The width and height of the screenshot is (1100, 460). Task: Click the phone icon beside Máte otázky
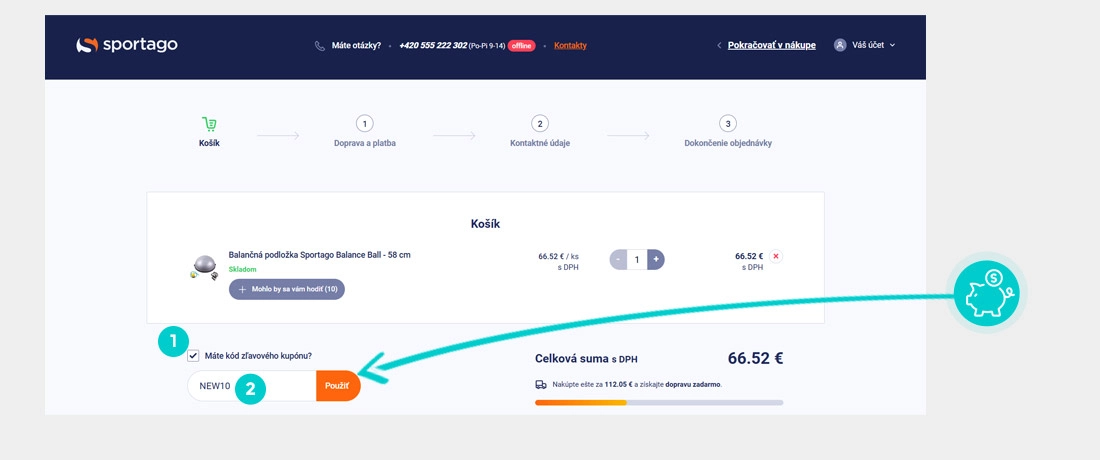tap(320, 45)
